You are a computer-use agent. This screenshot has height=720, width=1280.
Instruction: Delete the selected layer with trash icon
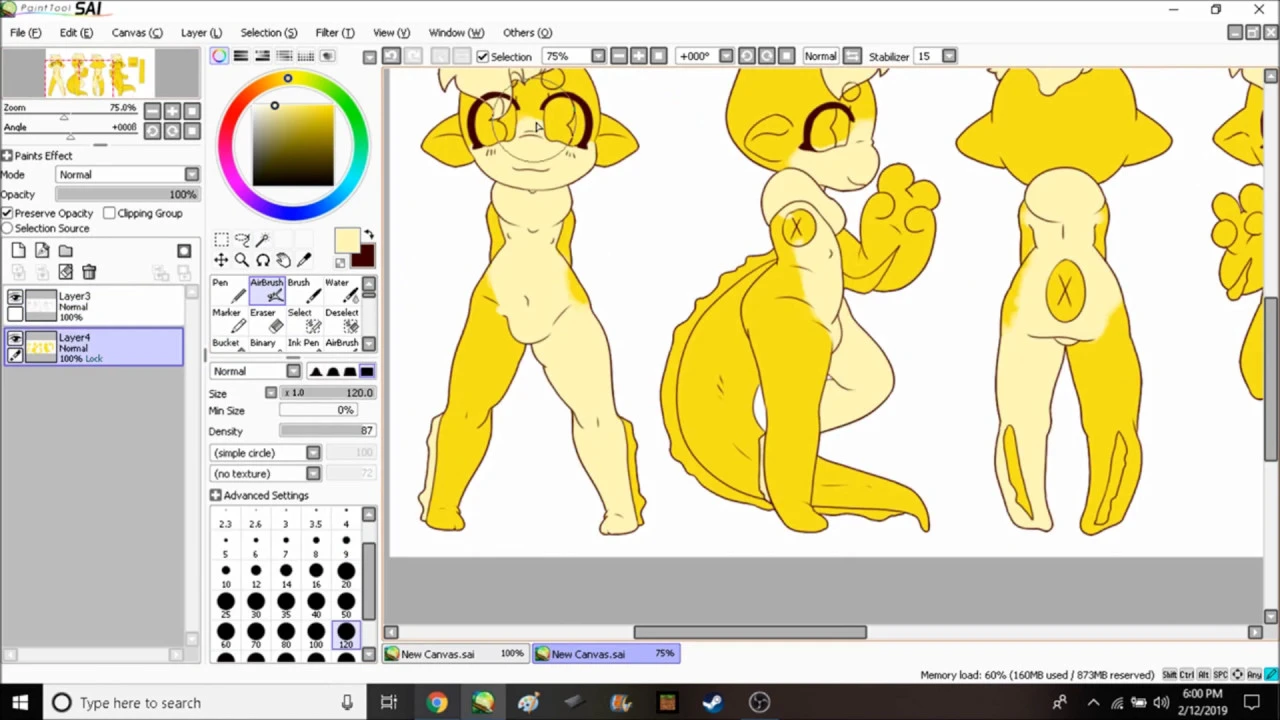click(x=89, y=272)
